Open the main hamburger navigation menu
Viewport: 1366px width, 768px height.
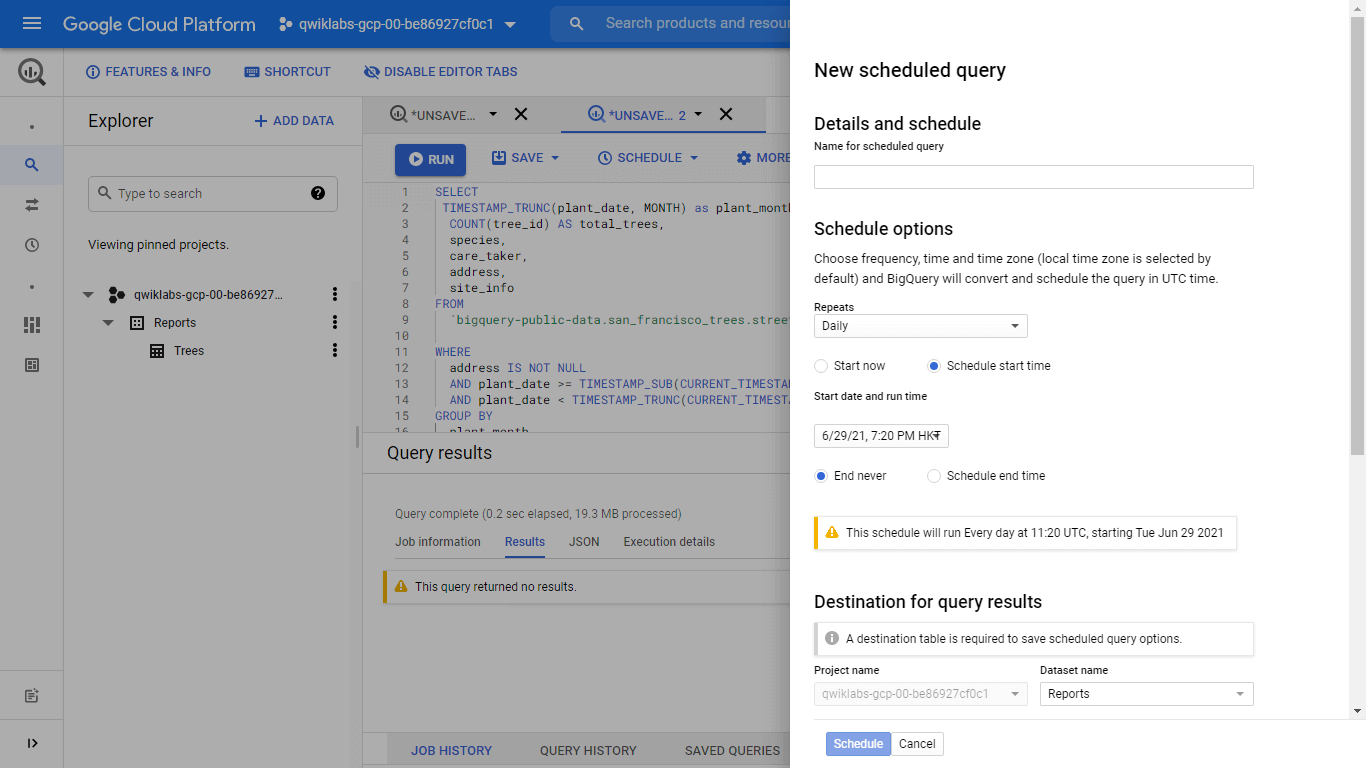(32, 24)
